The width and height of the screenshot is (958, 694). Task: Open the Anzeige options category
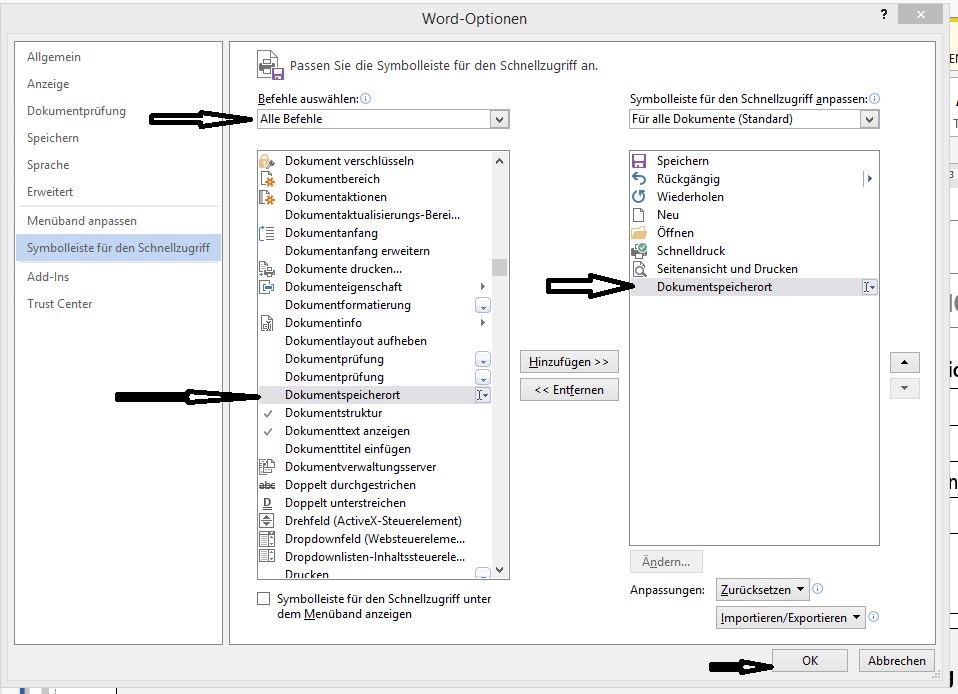(x=48, y=84)
